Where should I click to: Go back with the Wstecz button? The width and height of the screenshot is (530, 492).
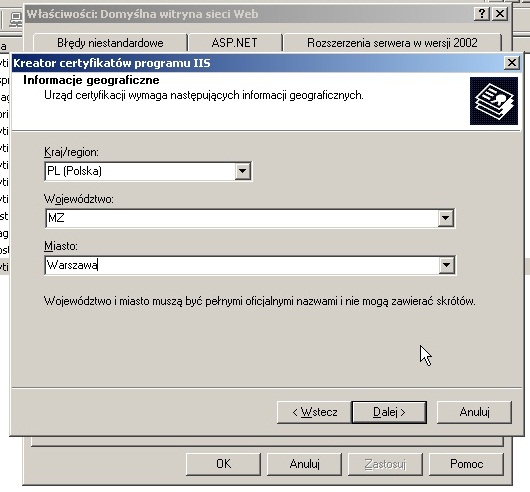314,412
